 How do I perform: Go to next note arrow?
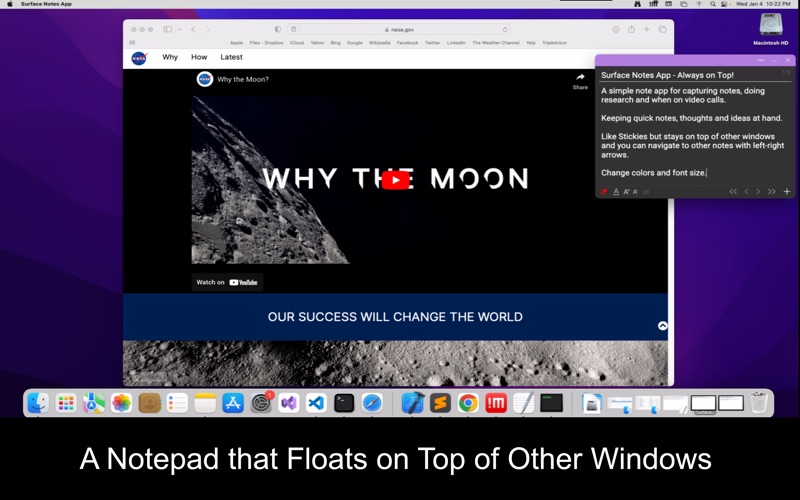[x=758, y=192]
